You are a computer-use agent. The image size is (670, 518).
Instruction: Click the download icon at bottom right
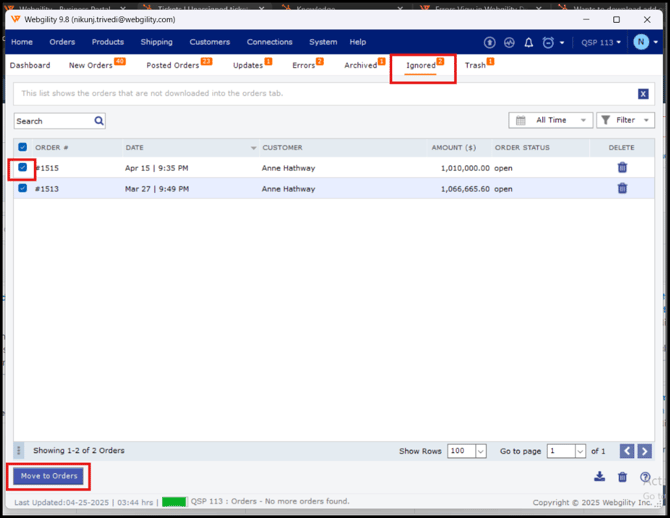[x=599, y=477]
